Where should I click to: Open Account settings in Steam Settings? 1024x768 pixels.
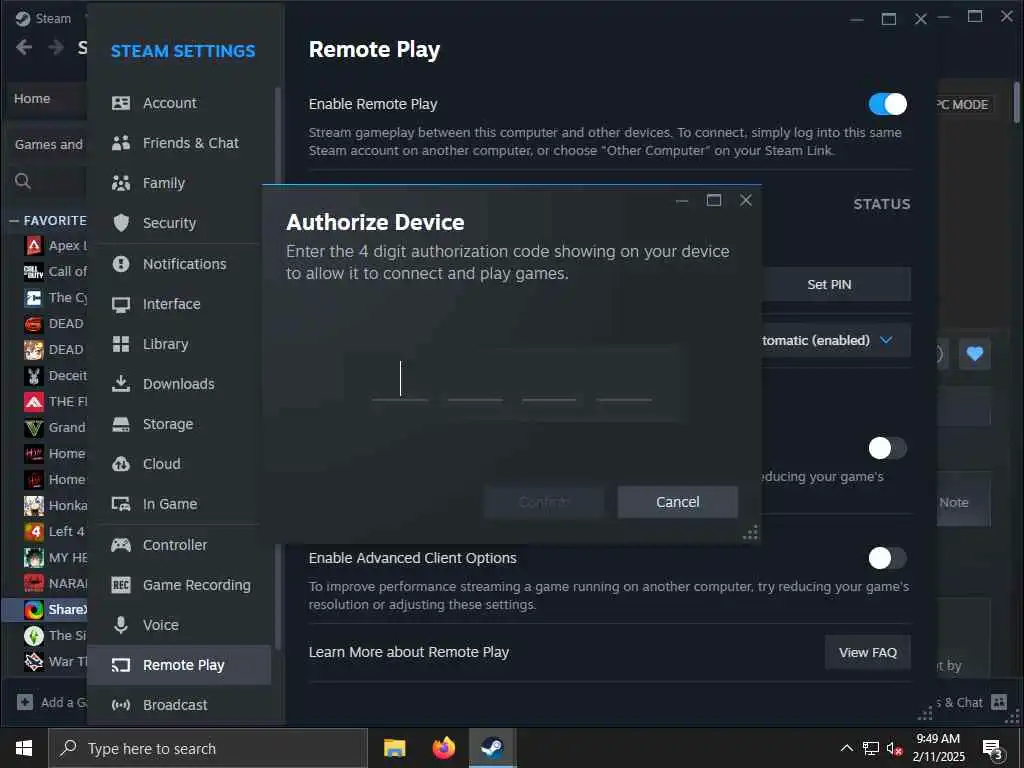178,103
